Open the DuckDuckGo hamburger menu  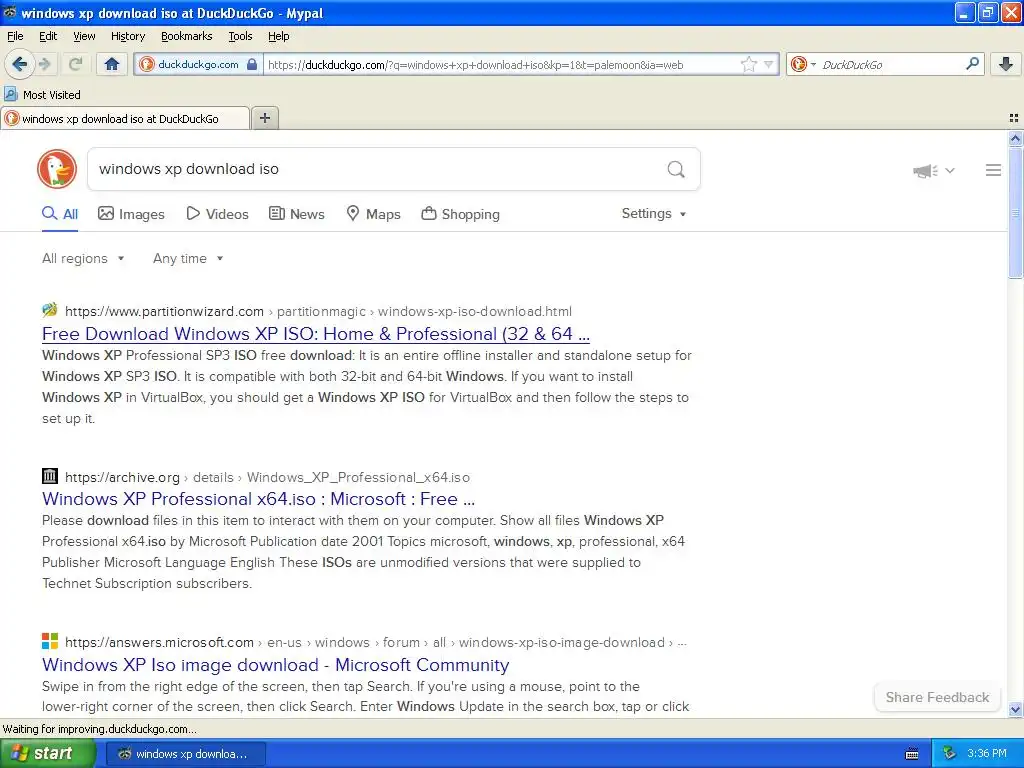pyautogui.click(x=993, y=170)
